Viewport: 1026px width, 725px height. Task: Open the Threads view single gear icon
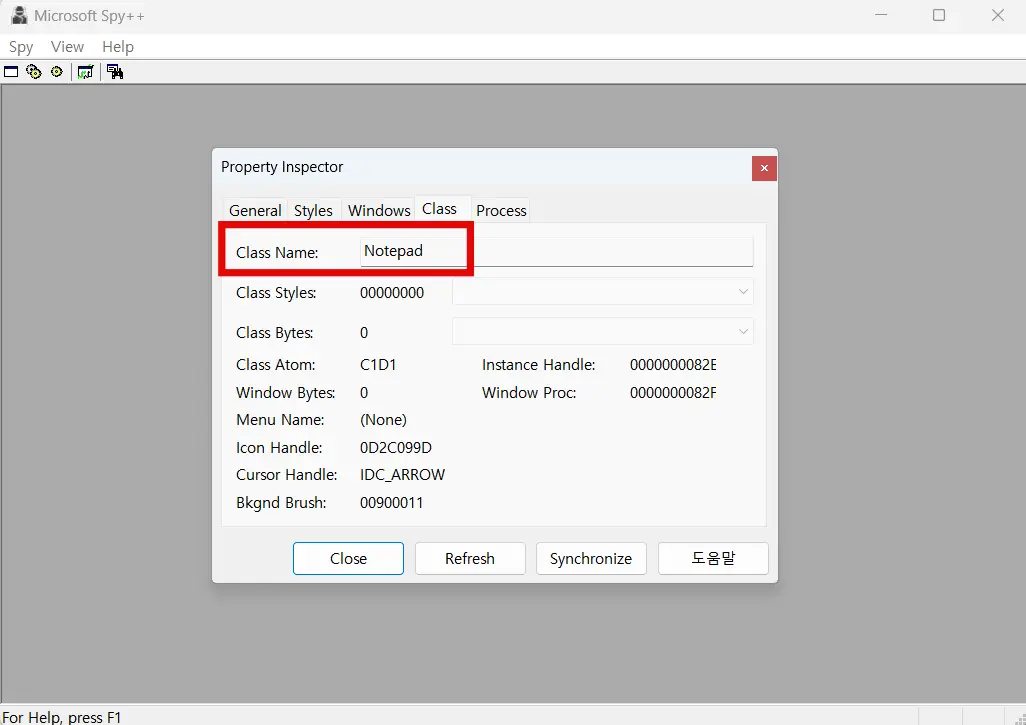57,71
